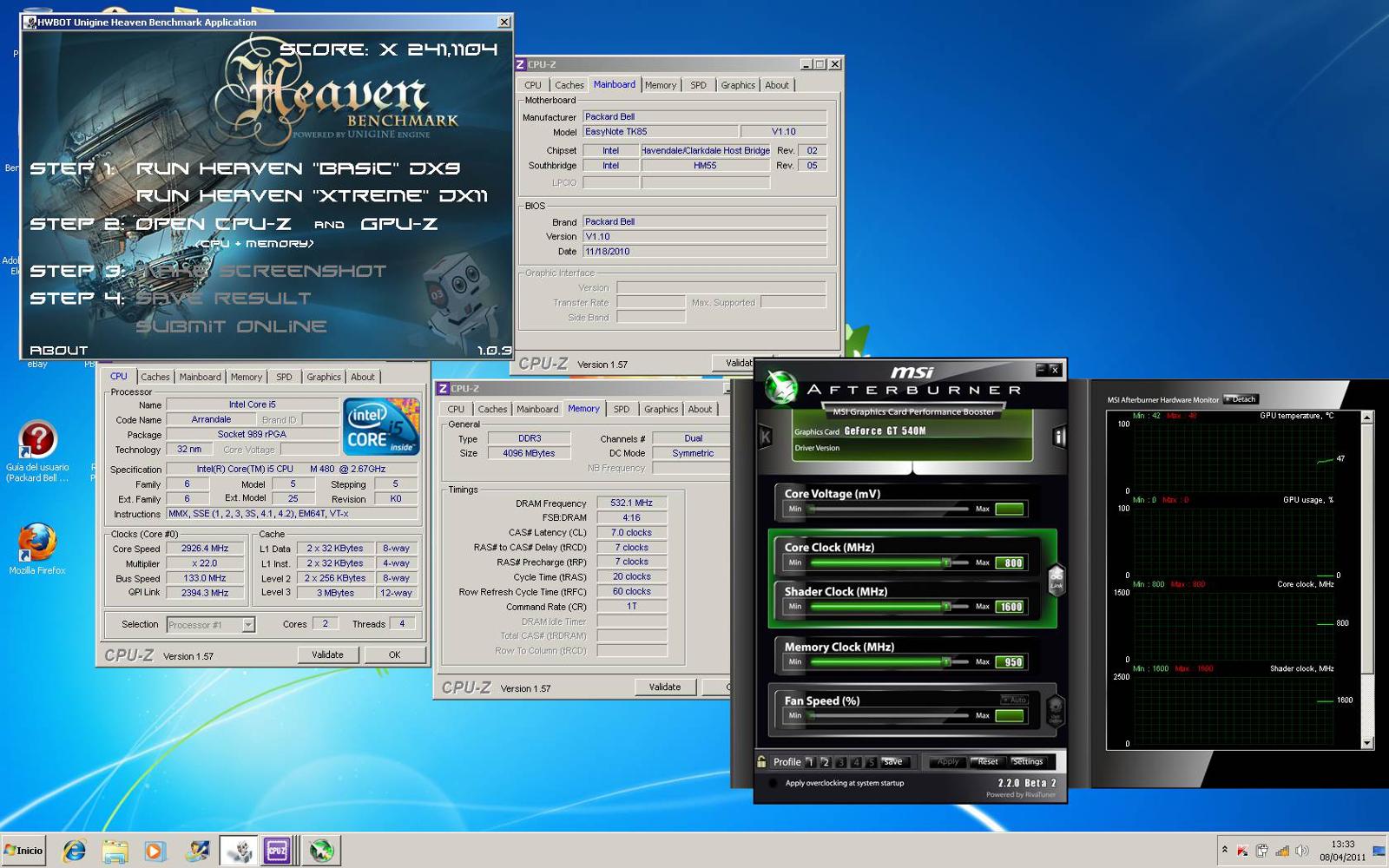1389x868 pixels.
Task: Click the CPU-Z taskbar icon
Action: 277,851
